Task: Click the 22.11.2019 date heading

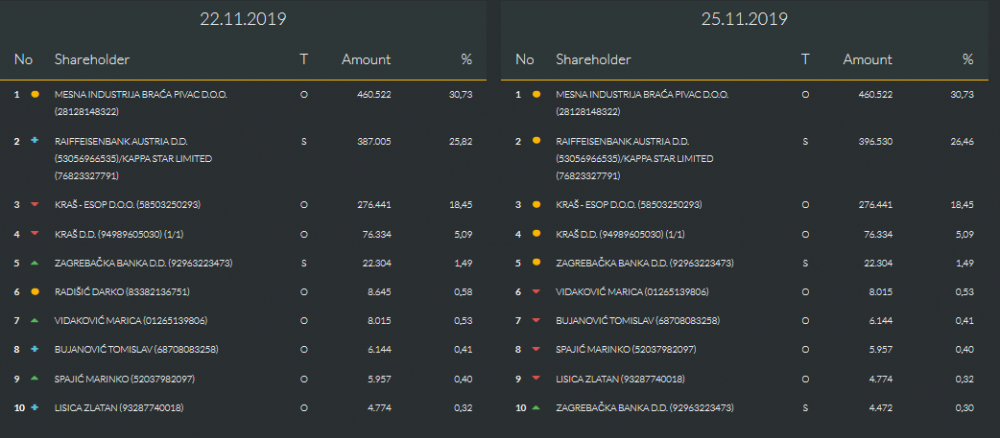Action: coord(243,19)
